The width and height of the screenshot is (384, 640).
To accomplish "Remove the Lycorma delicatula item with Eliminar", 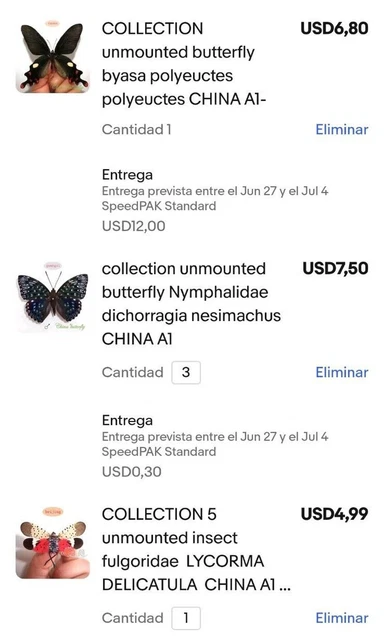I will pyautogui.click(x=342, y=618).
